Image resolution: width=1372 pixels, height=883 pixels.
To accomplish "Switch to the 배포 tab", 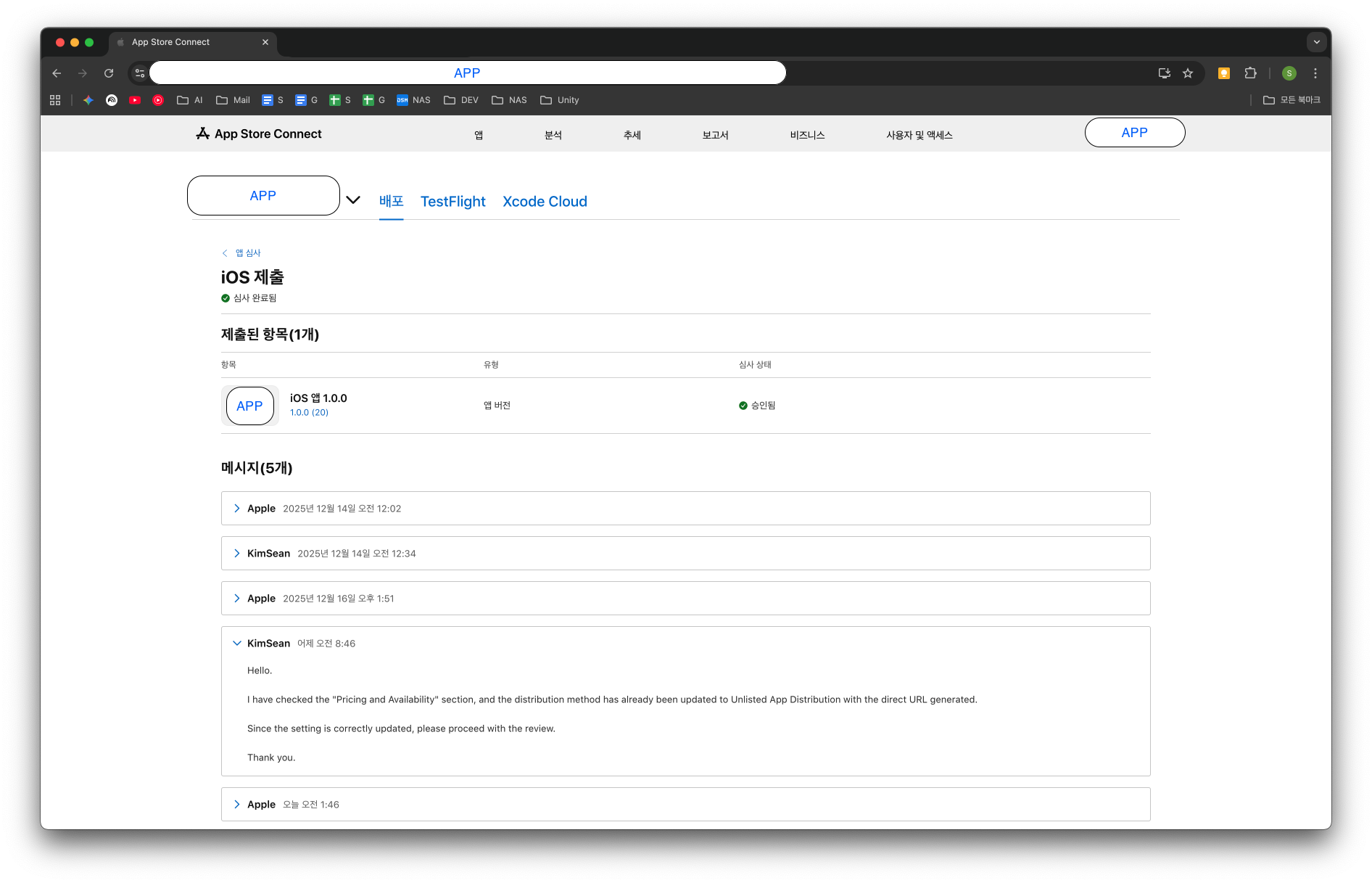I will pyautogui.click(x=391, y=201).
